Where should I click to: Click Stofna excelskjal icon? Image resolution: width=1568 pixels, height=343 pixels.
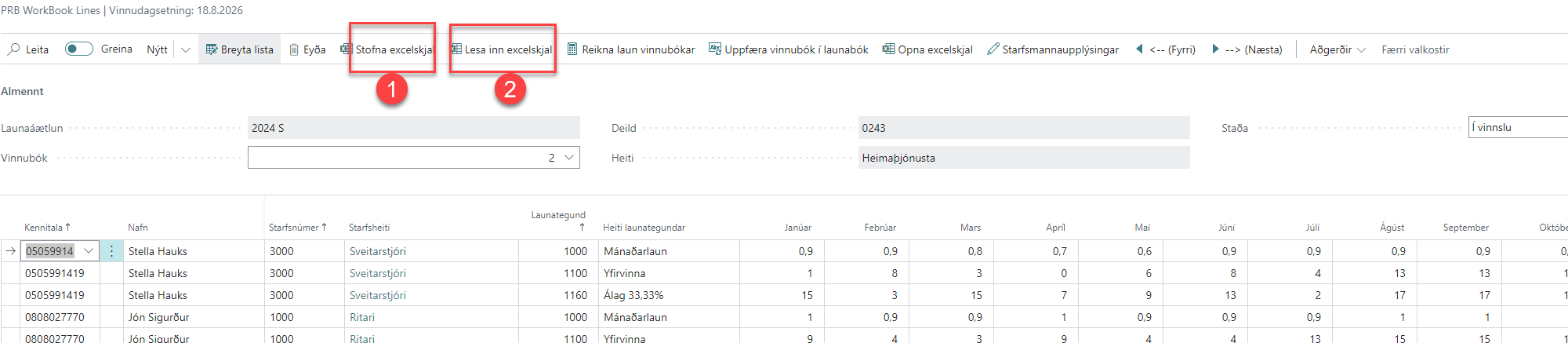pyautogui.click(x=346, y=49)
